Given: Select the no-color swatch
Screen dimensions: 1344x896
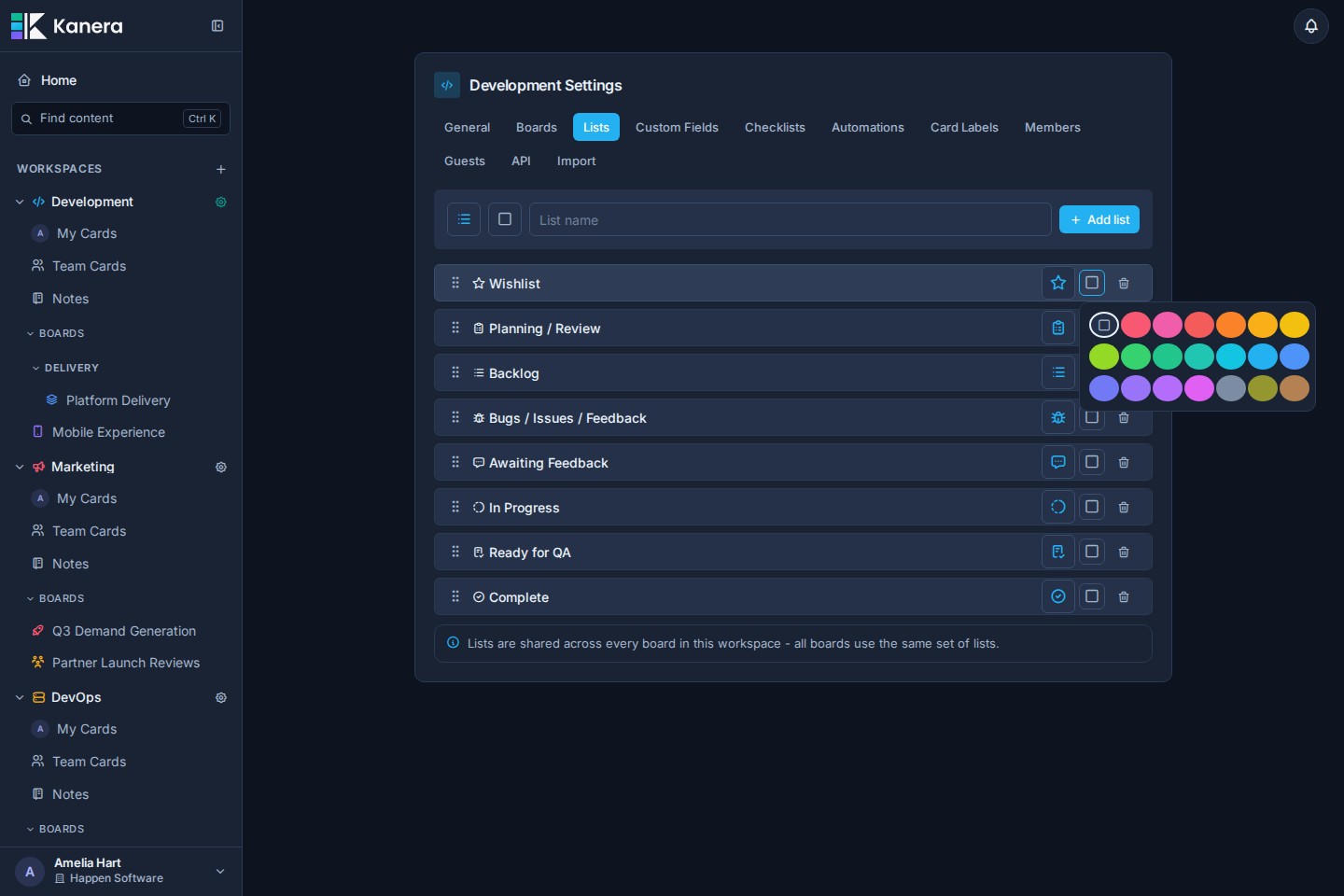Looking at the screenshot, I should [1104, 325].
